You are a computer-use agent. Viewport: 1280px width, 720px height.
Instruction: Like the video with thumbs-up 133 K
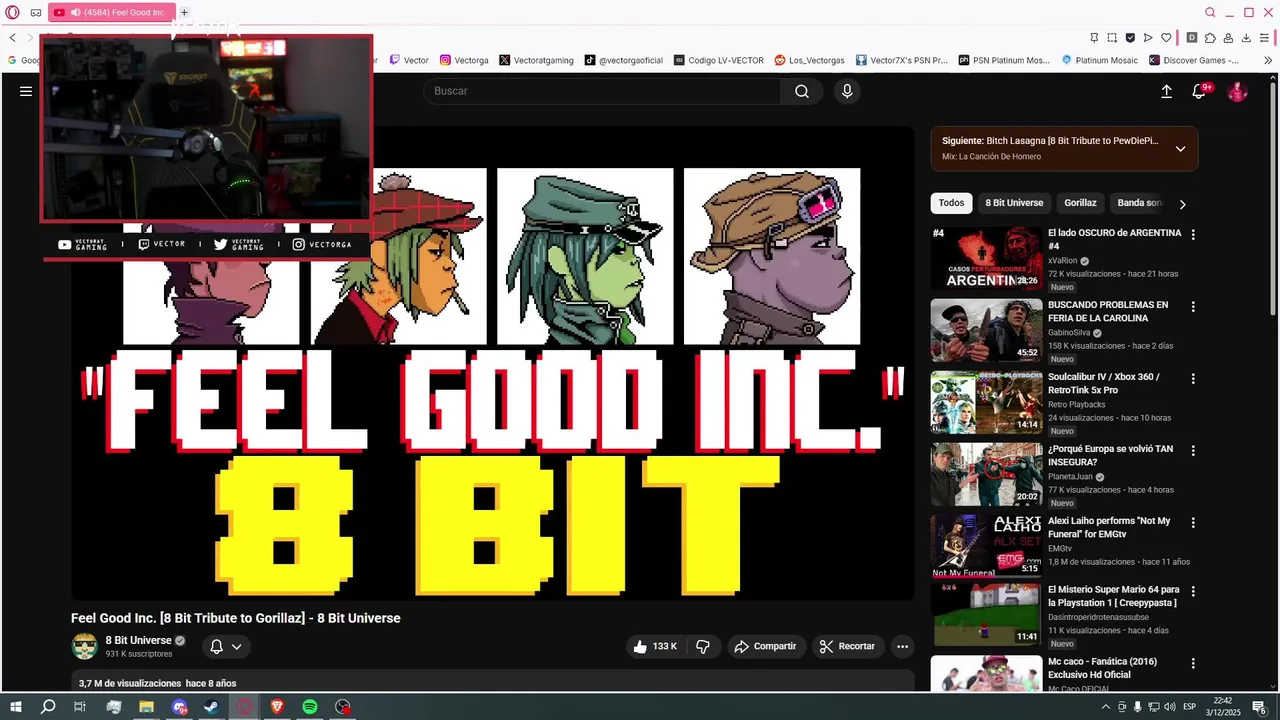click(x=655, y=646)
